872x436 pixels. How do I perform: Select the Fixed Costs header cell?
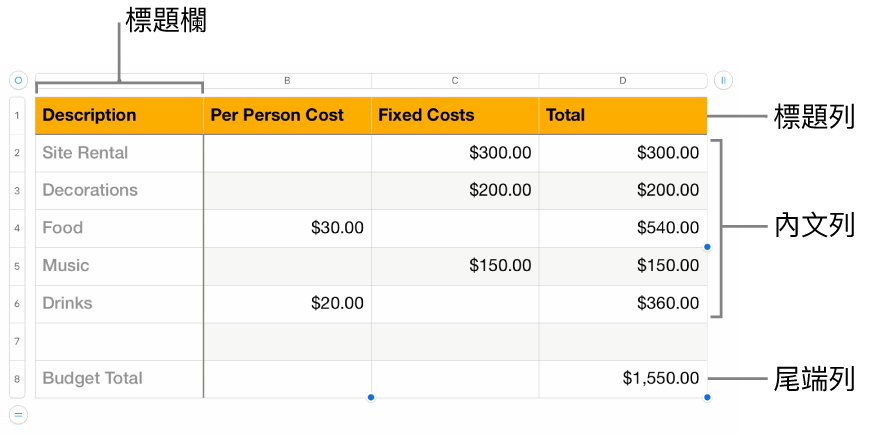(x=455, y=116)
